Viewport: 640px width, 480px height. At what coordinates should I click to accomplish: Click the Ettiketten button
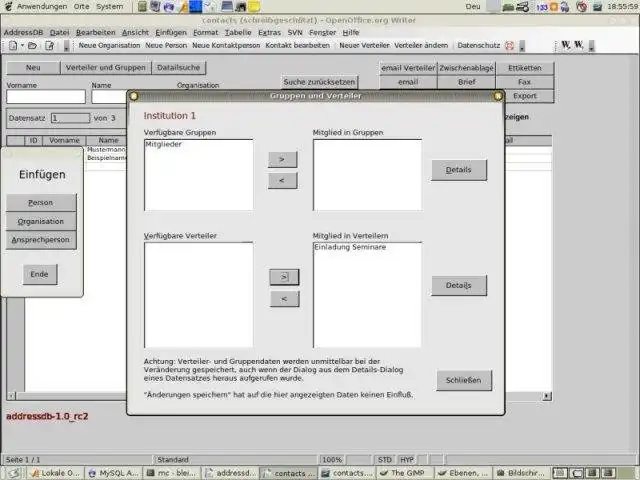click(x=524, y=68)
